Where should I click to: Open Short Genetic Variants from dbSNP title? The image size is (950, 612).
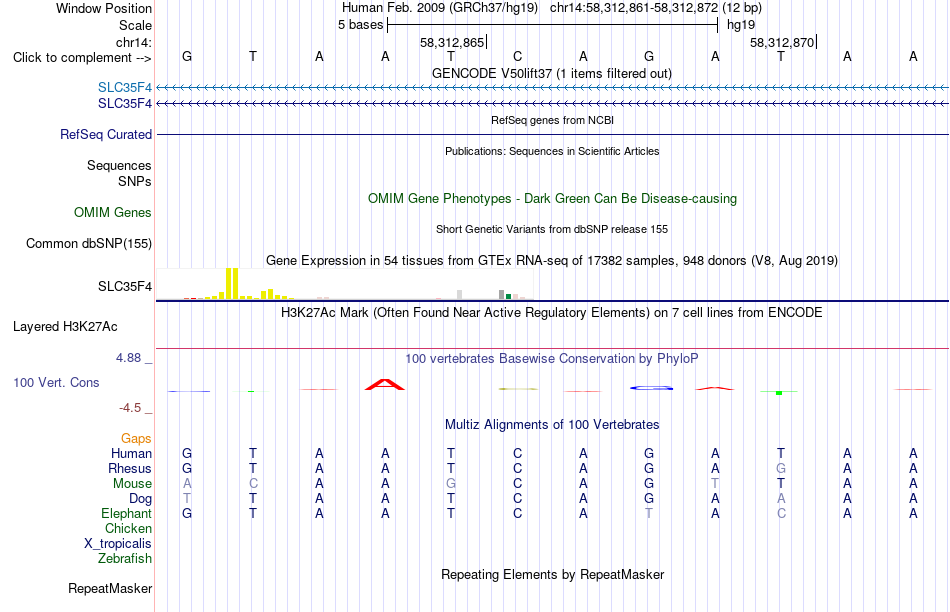[552, 229]
